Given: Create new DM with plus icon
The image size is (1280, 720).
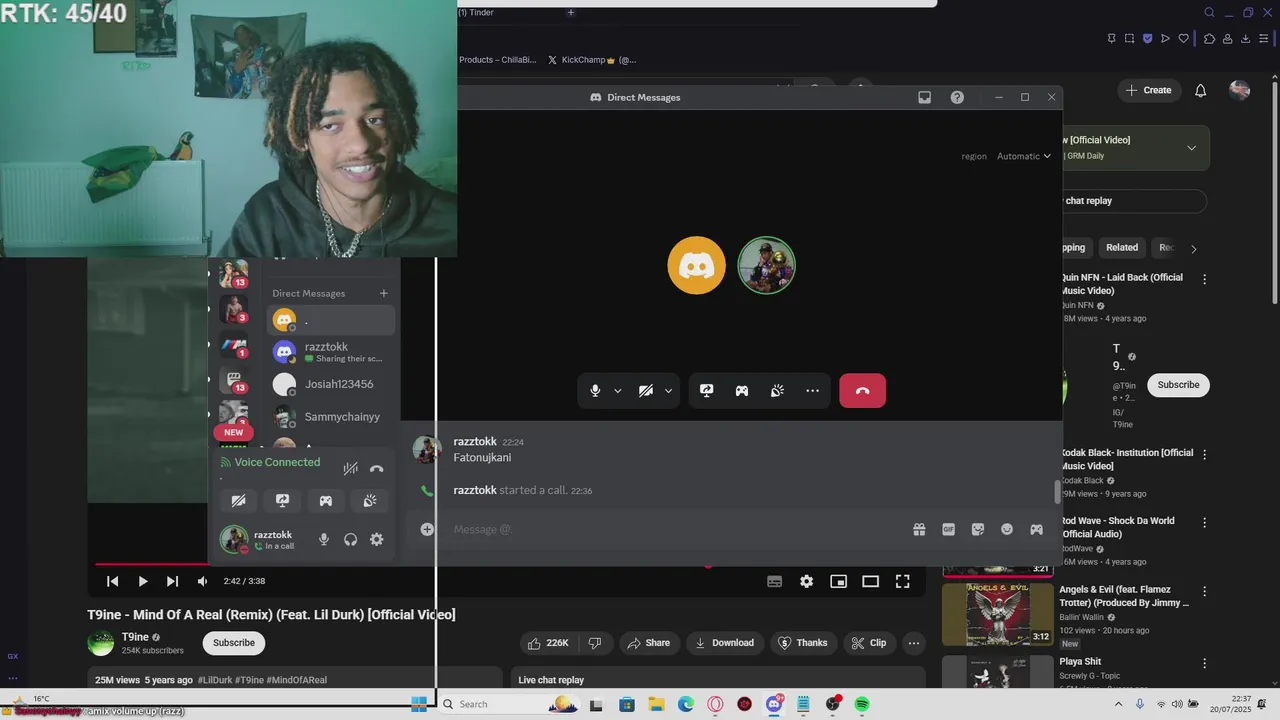Looking at the screenshot, I should click(383, 293).
